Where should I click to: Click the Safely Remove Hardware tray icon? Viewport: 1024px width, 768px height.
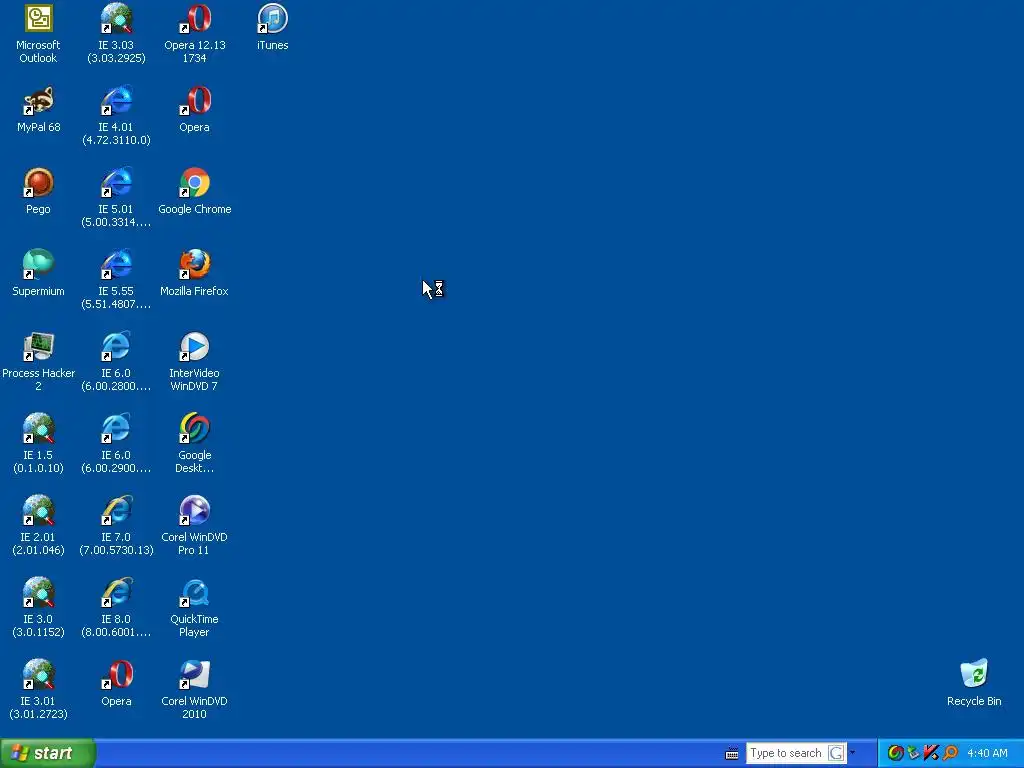point(914,753)
